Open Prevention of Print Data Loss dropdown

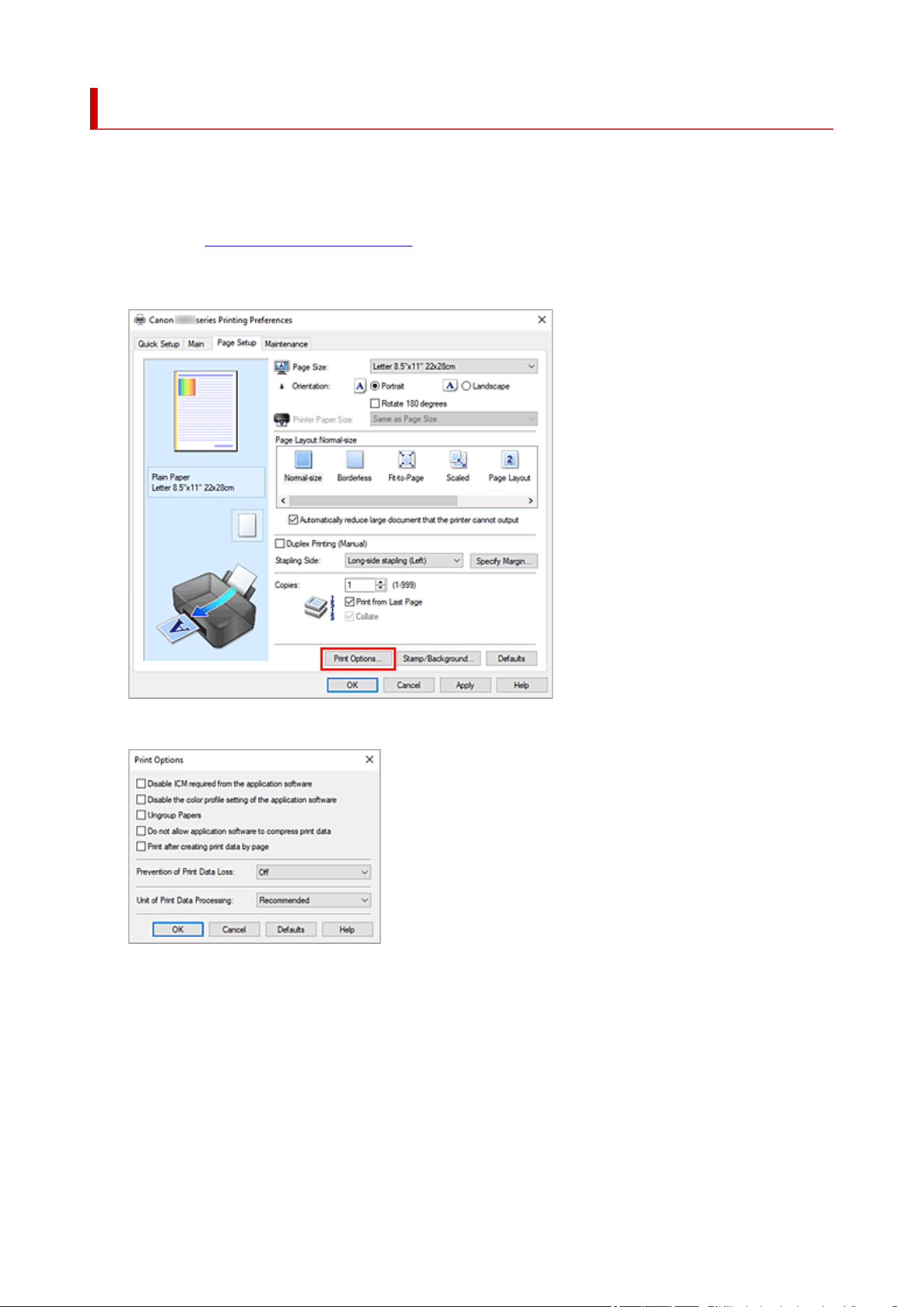pos(313,872)
